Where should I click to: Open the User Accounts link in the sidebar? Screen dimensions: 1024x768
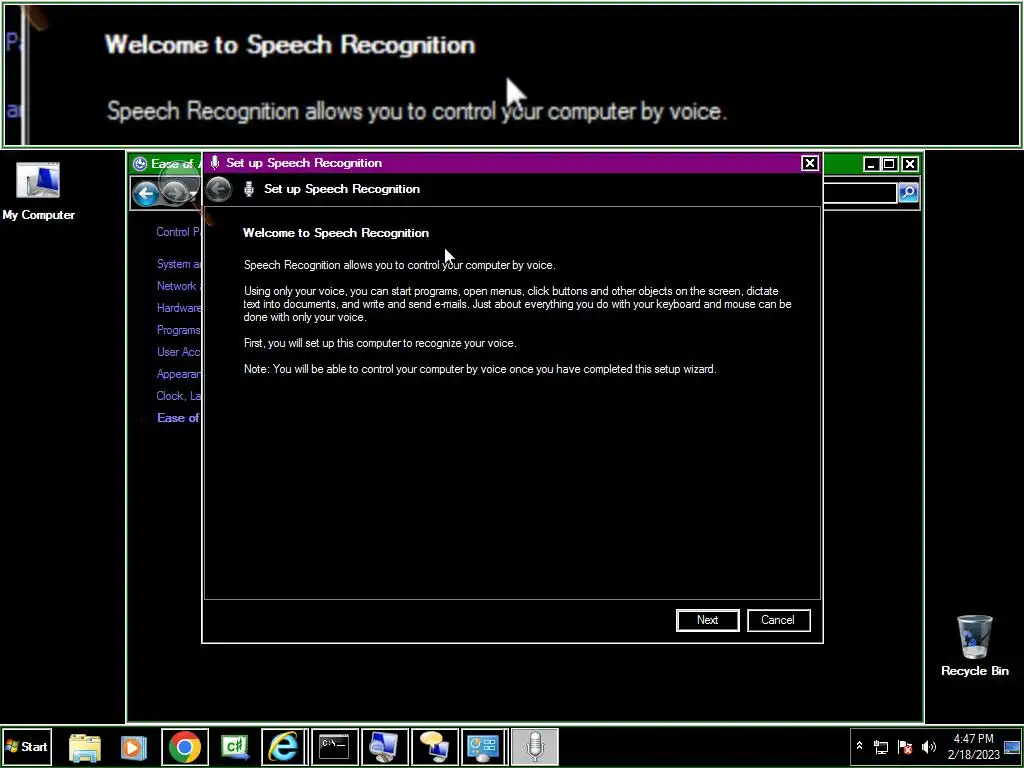pyautogui.click(x=178, y=352)
